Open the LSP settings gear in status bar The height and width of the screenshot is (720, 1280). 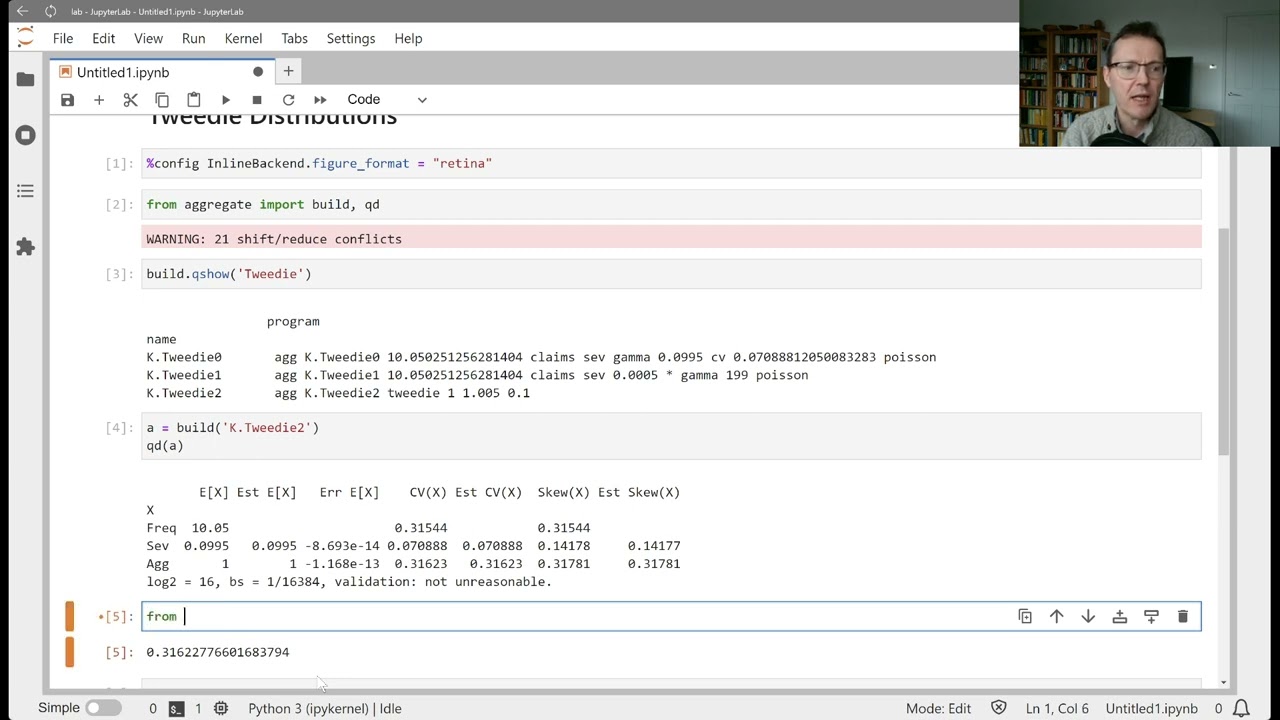(221, 708)
